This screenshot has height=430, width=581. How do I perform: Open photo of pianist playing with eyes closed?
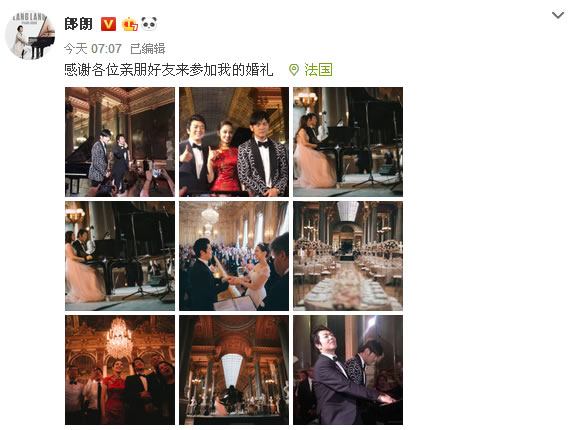348,370
